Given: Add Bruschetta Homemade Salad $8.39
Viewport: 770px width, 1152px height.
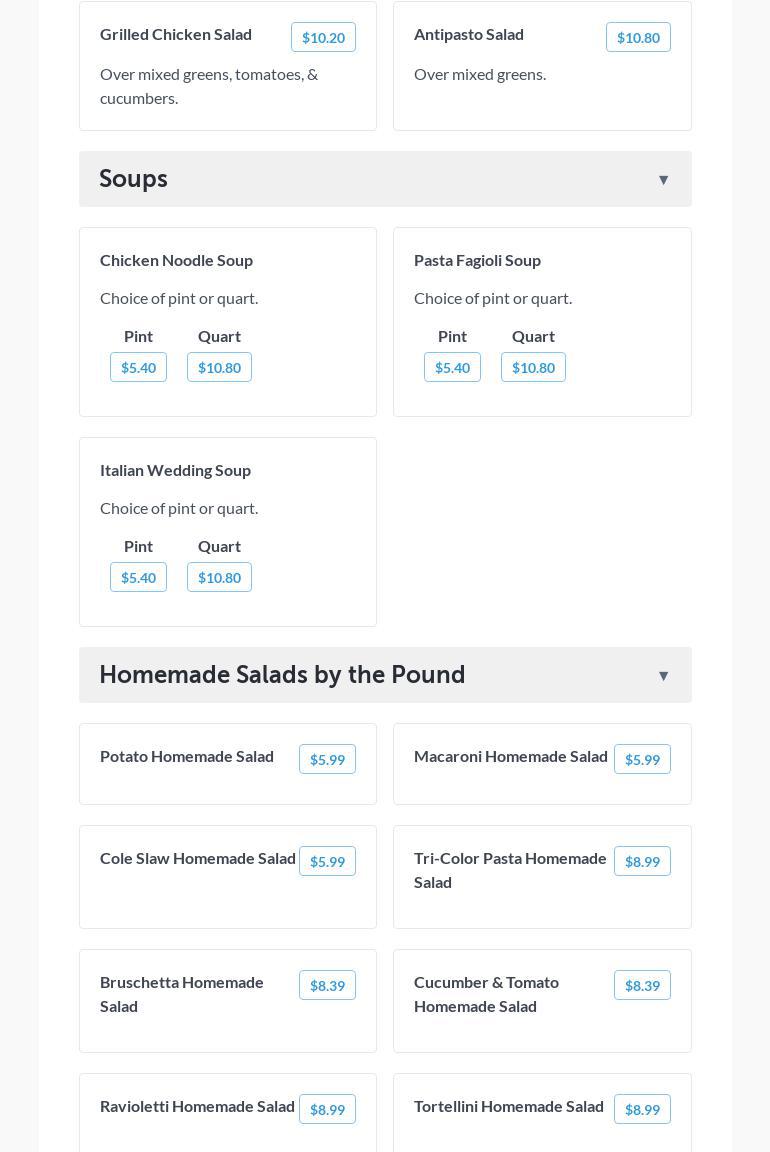Looking at the screenshot, I should click(327, 986).
